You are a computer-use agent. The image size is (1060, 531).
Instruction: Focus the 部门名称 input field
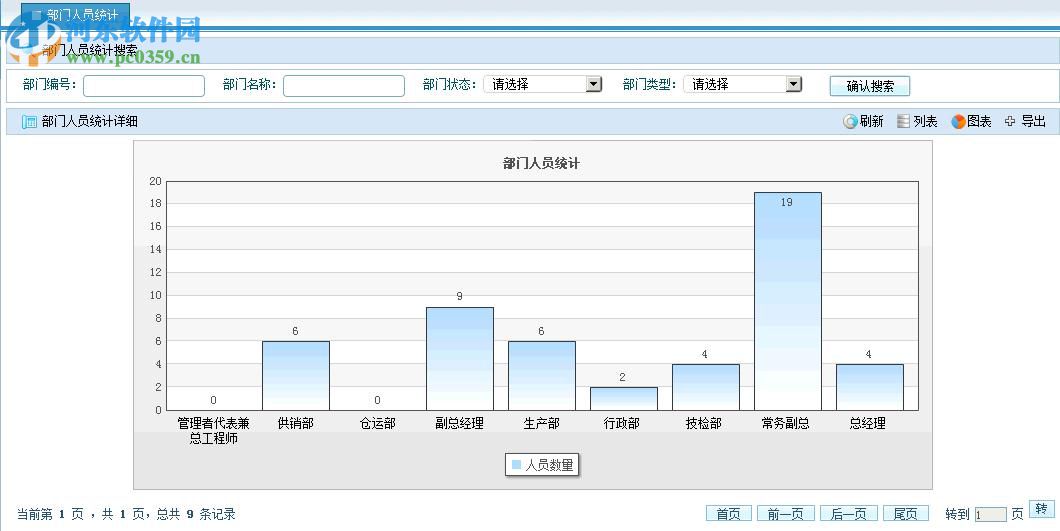pos(344,86)
